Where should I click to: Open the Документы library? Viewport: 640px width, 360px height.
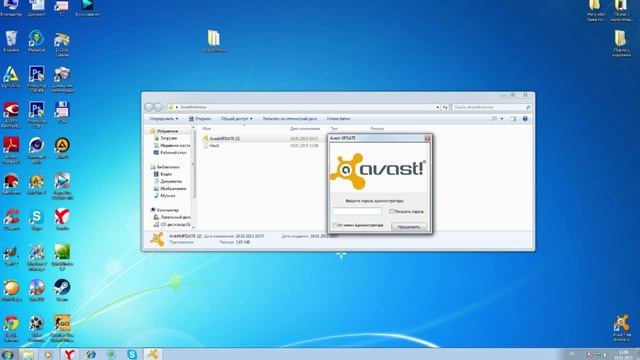[167, 181]
